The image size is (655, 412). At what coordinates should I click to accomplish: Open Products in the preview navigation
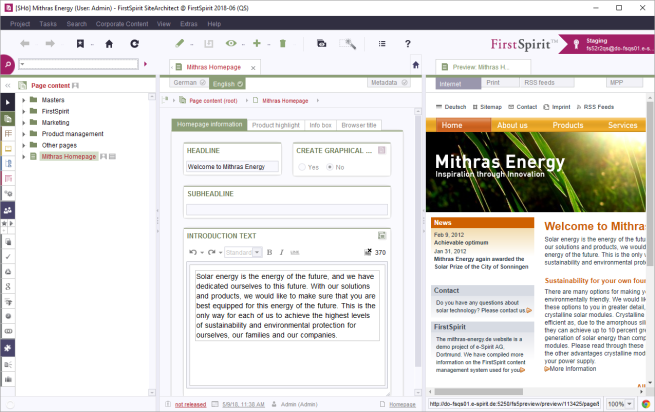568,125
